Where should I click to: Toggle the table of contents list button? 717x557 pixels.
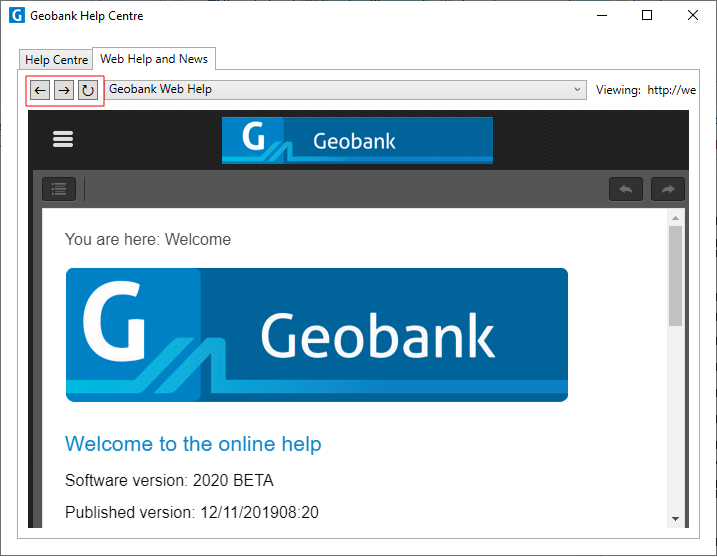(59, 189)
